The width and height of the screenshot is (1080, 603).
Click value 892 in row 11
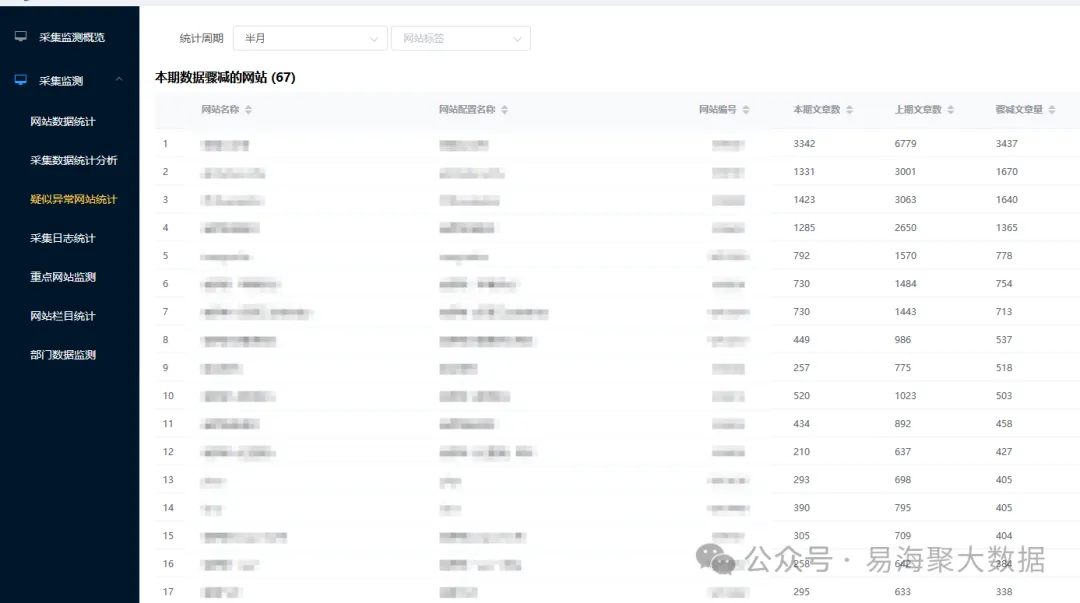(x=902, y=424)
